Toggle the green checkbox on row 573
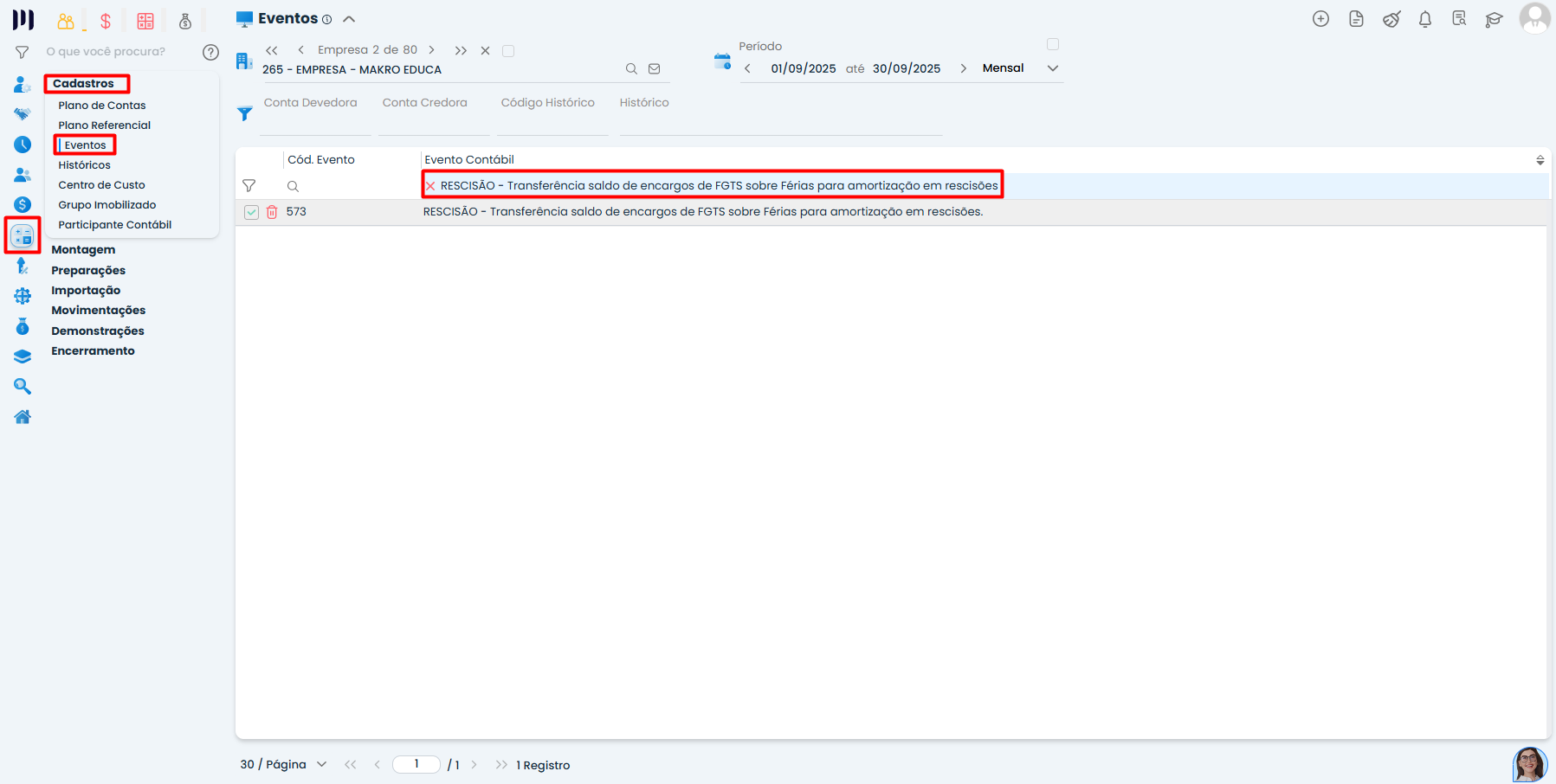 pyautogui.click(x=251, y=212)
